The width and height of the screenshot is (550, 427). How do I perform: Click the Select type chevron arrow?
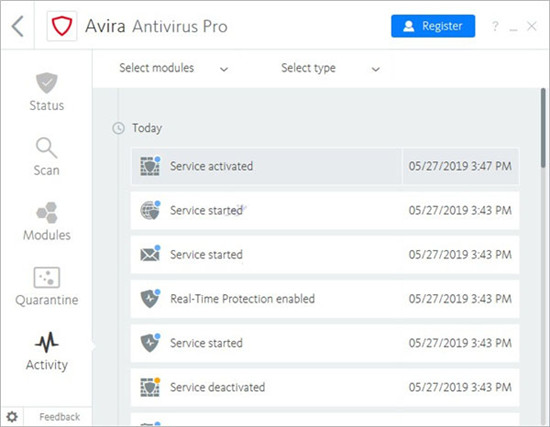click(x=375, y=69)
